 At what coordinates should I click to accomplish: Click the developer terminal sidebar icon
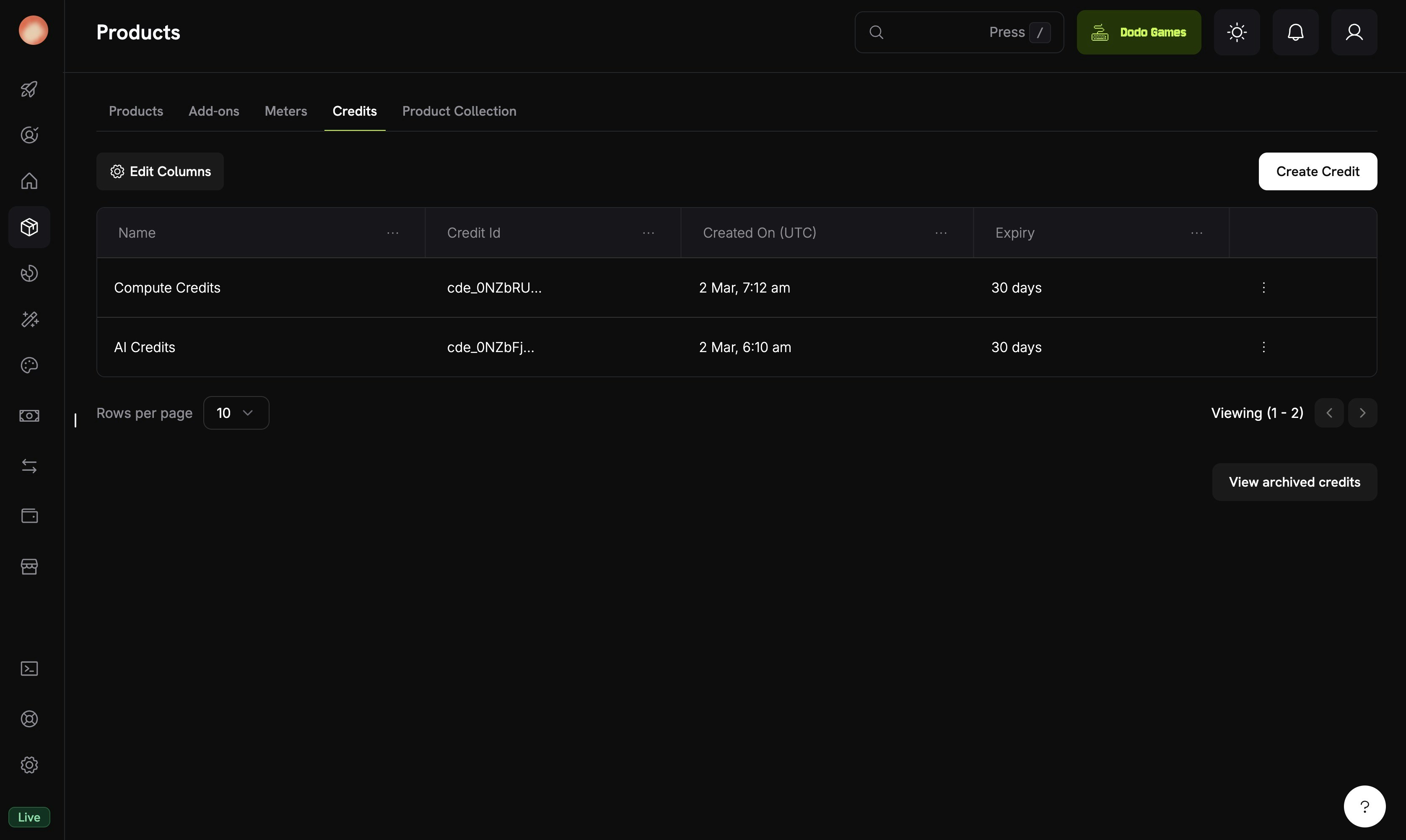coord(29,669)
